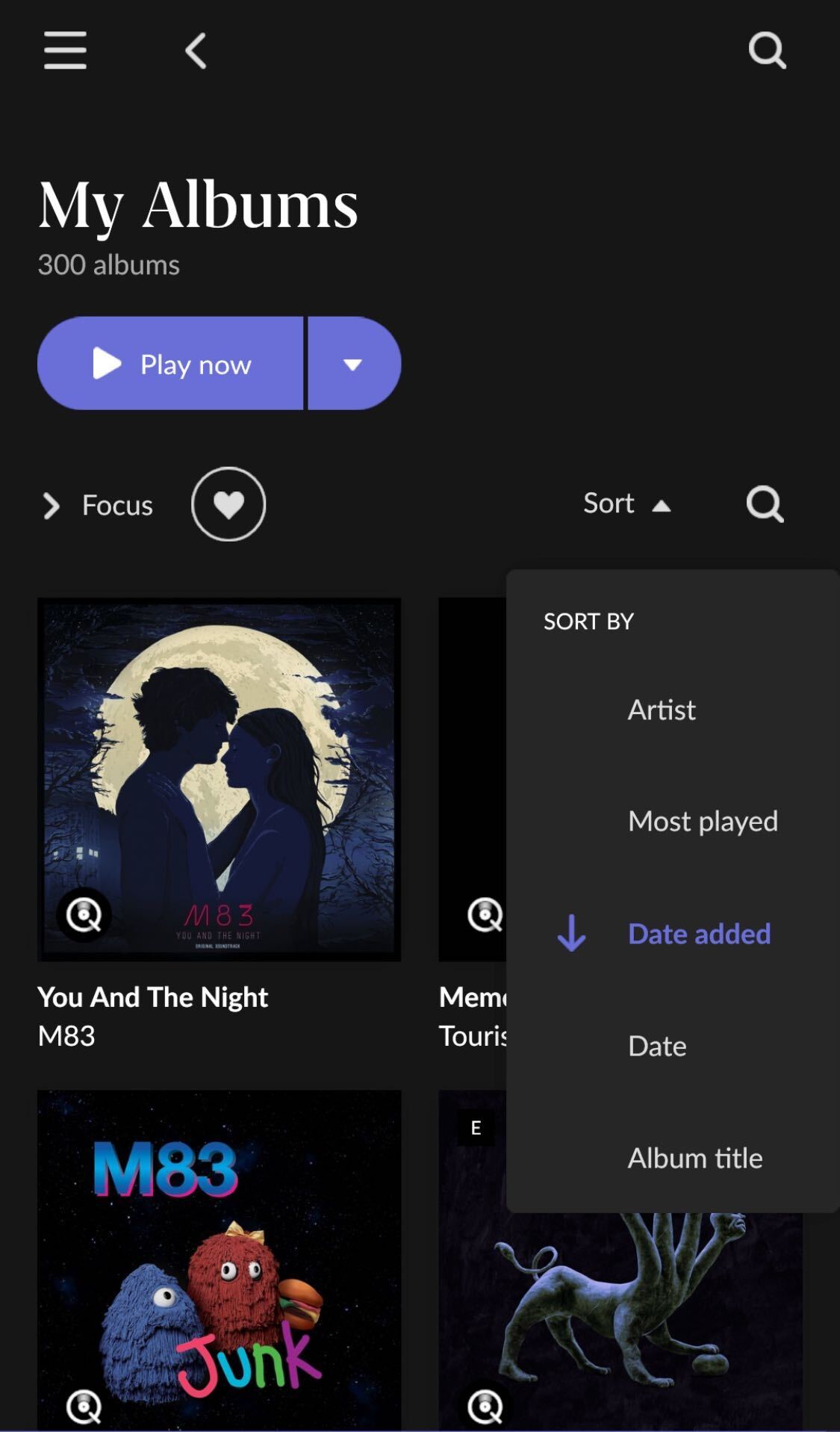
Task: Click the Qobuz badge on You And The Night
Action: tap(84, 914)
